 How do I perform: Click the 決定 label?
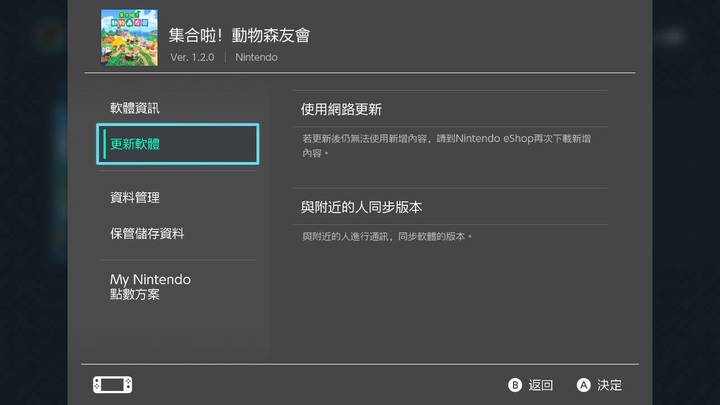[609, 385]
